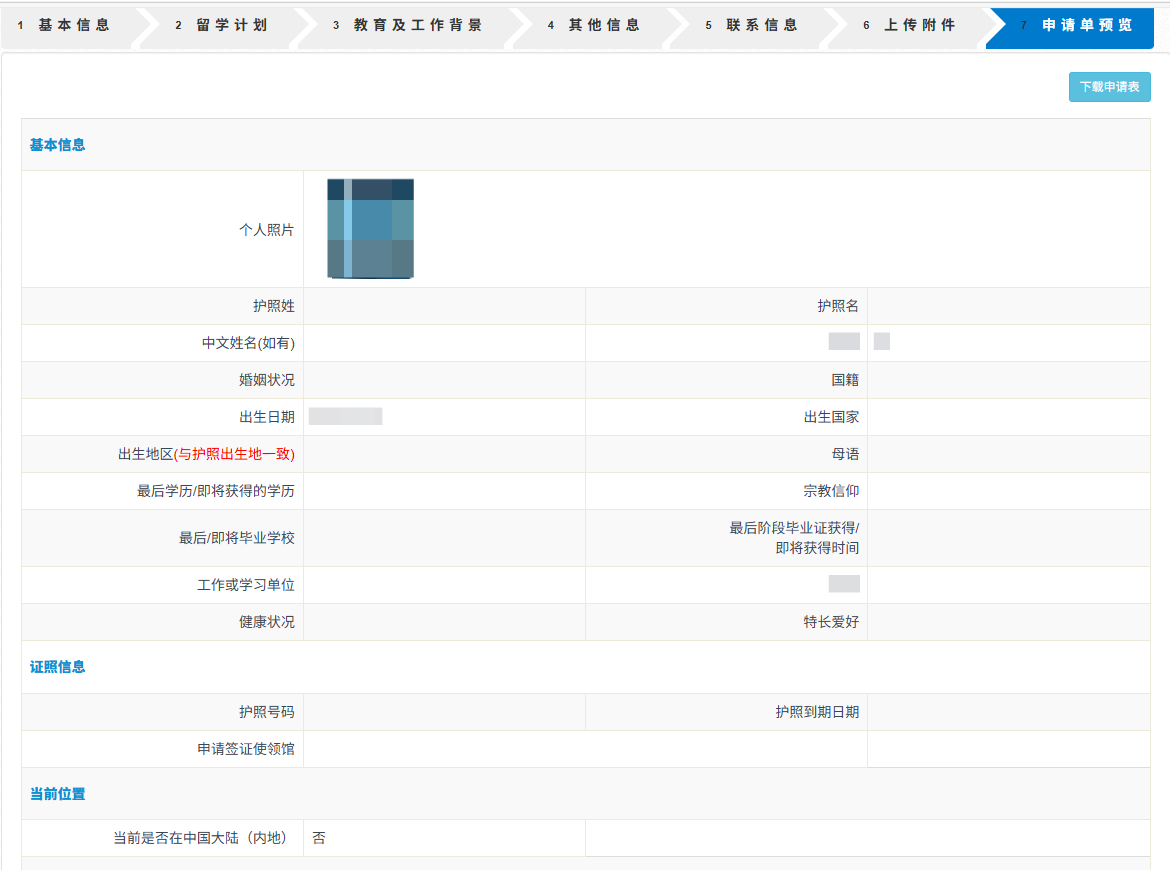Select step 4 其他信息 tab
This screenshot has width=1170, height=870.
coord(594,26)
